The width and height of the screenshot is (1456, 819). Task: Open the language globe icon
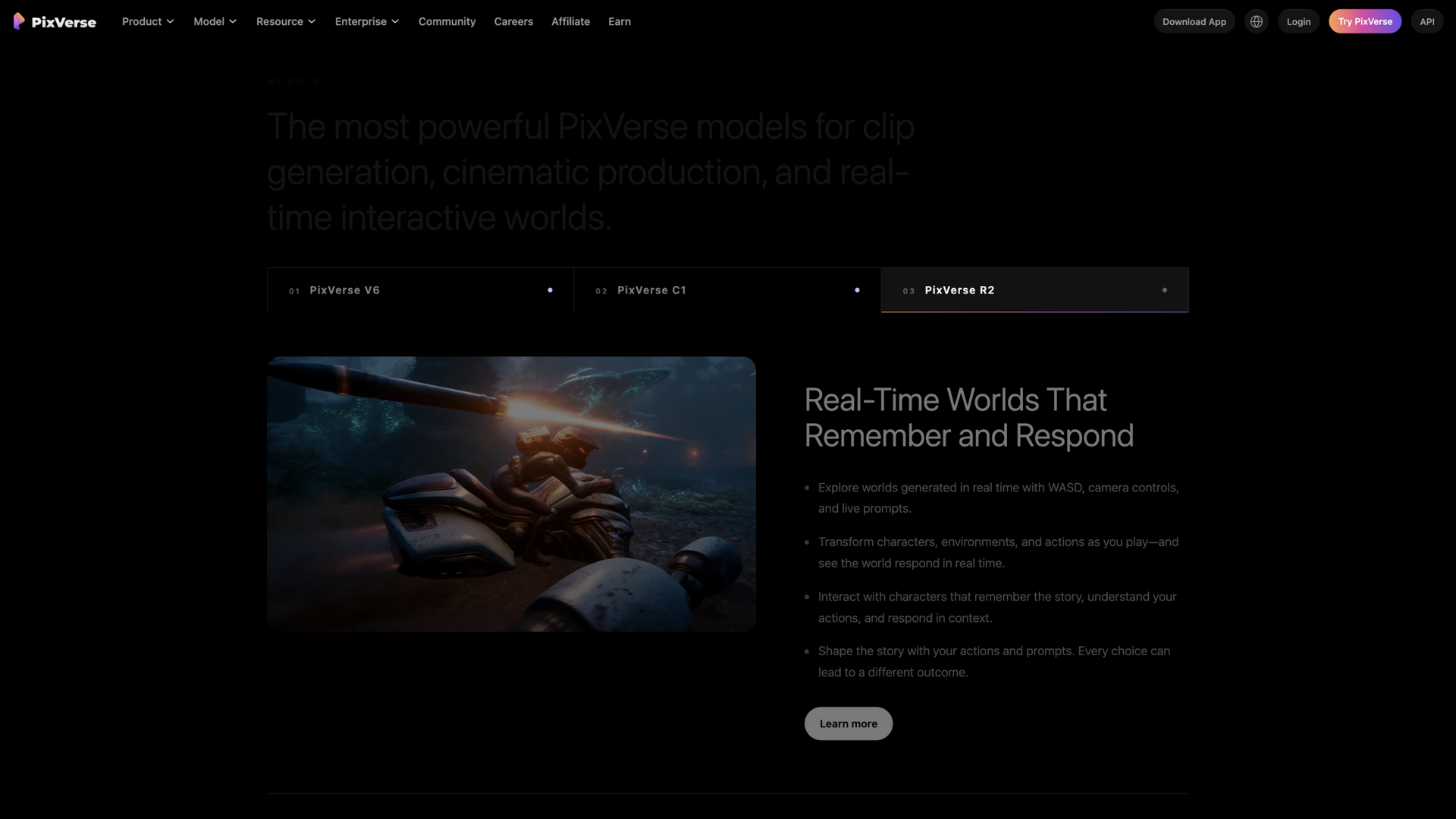tap(1257, 21)
